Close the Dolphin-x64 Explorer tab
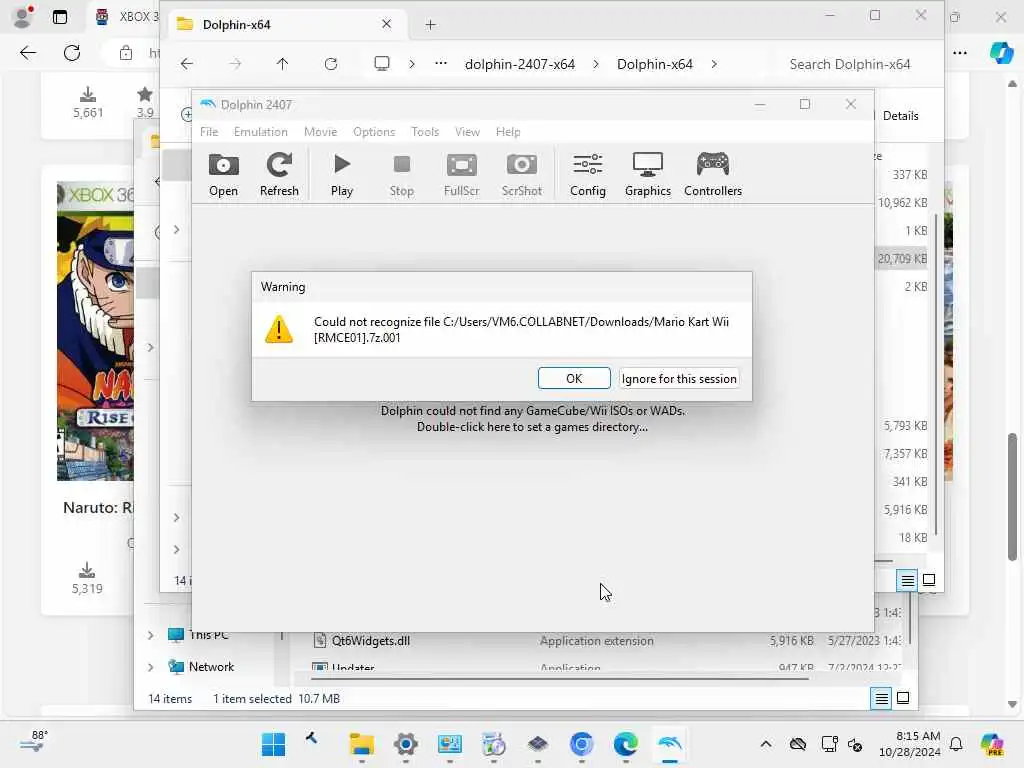Image resolution: width=1024 pixels, height=768 pixels. pos(387,24)
